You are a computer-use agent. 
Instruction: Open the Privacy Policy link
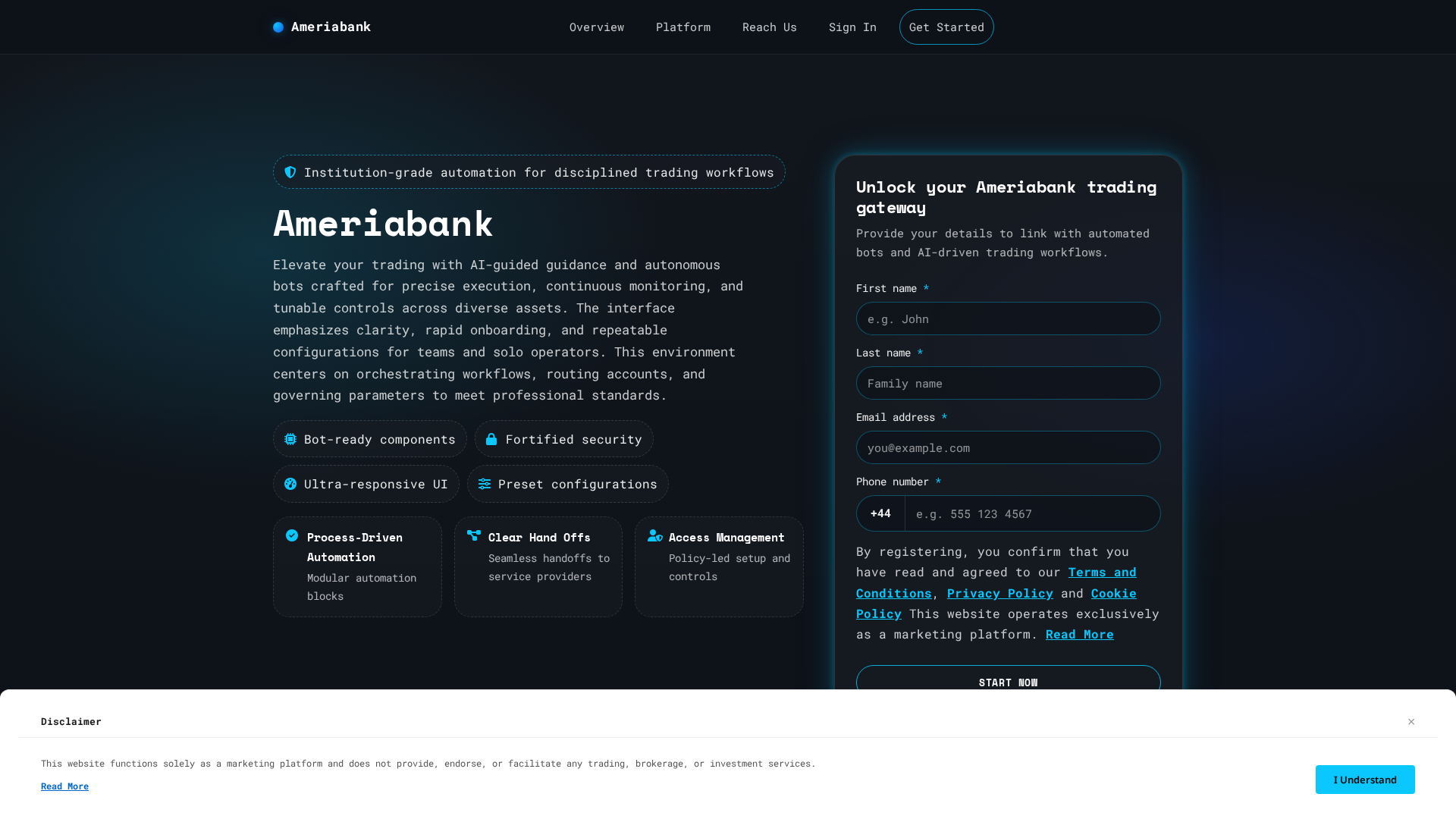click(999, 593)
